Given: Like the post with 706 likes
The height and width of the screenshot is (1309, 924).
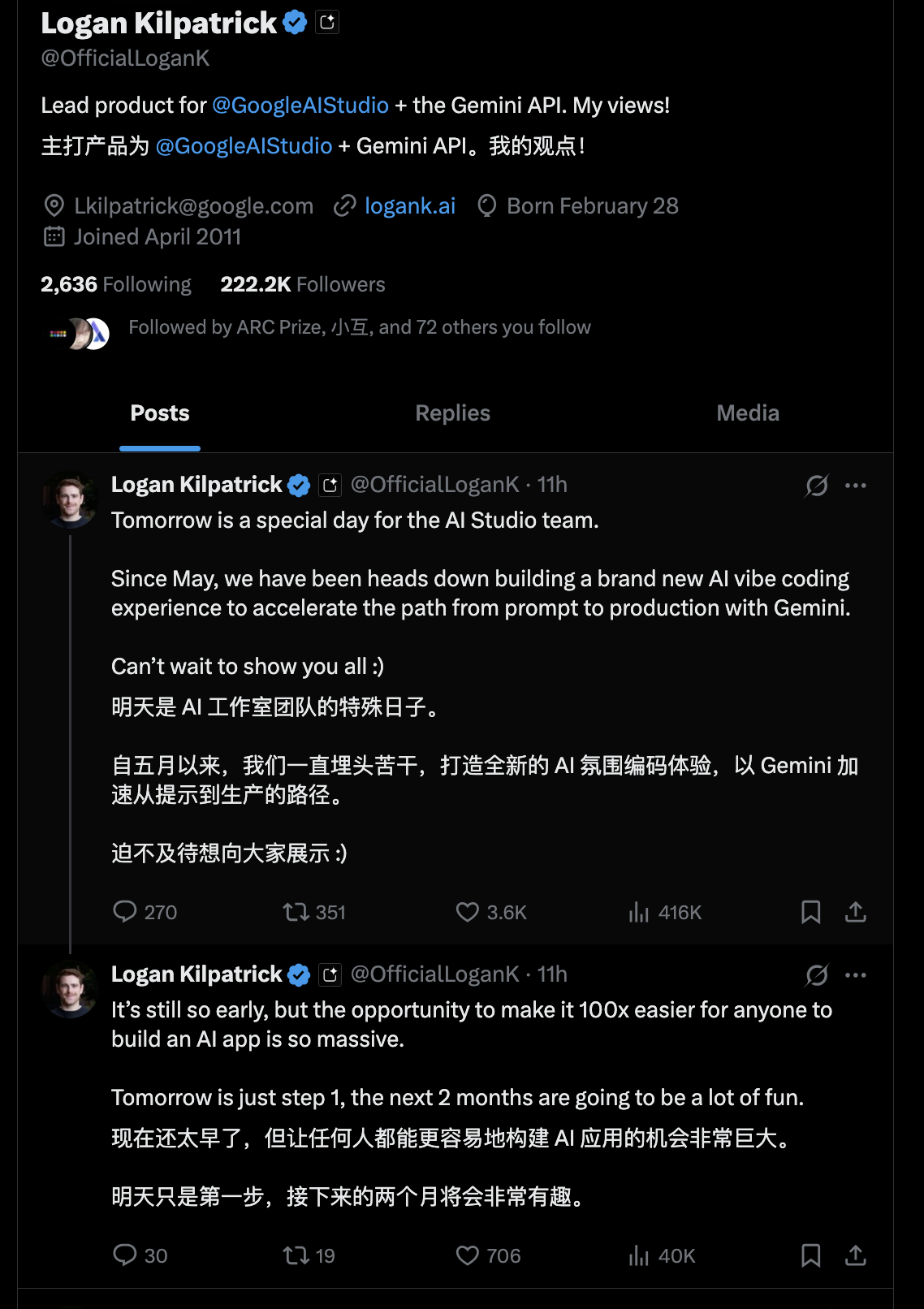Looking at the screenshot, I should tap(468, 1255).
